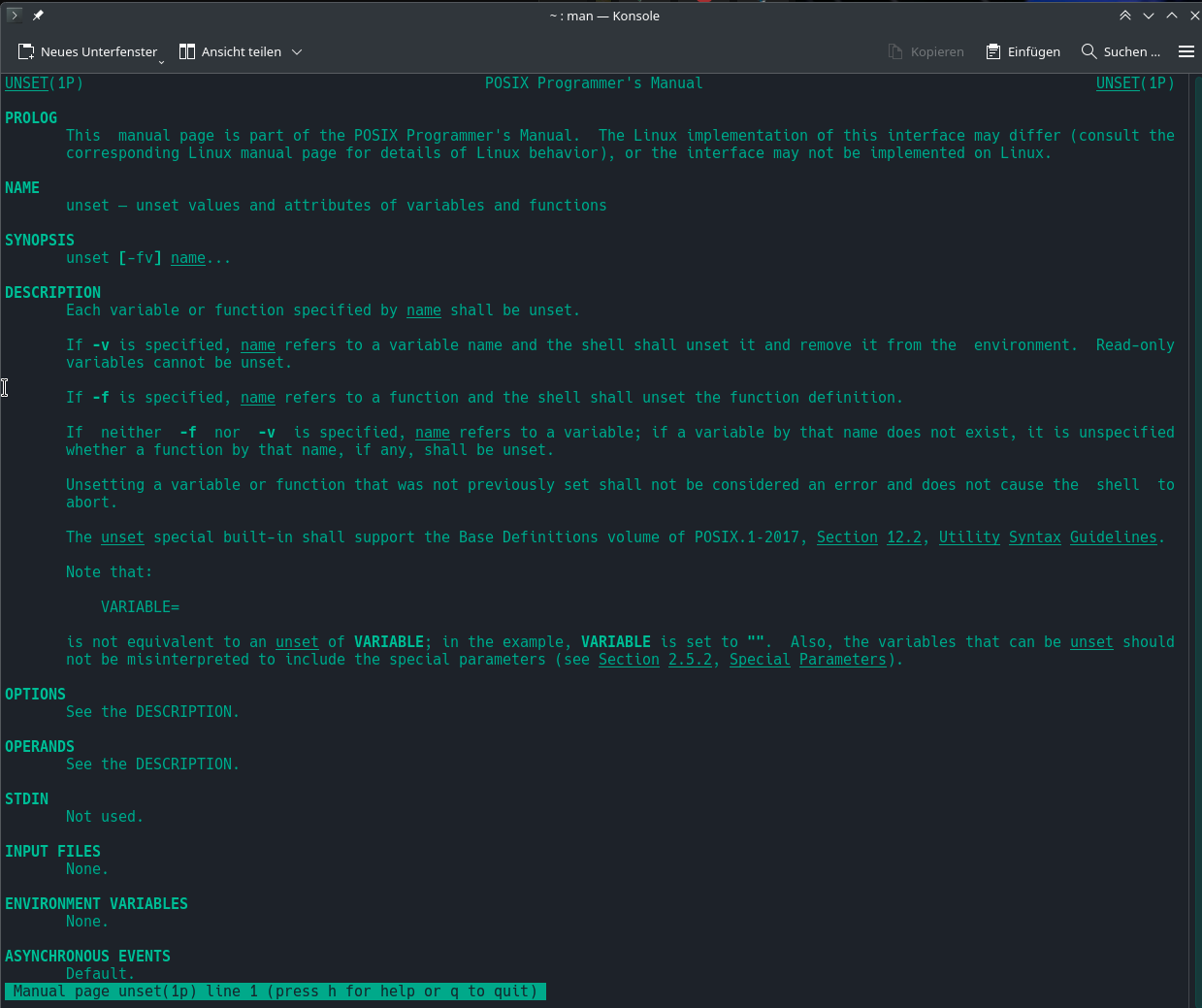Viewport: 1202px width, 1008px height.
Task: Click the pin icon in title bar
Action: [x=38, y=16]
